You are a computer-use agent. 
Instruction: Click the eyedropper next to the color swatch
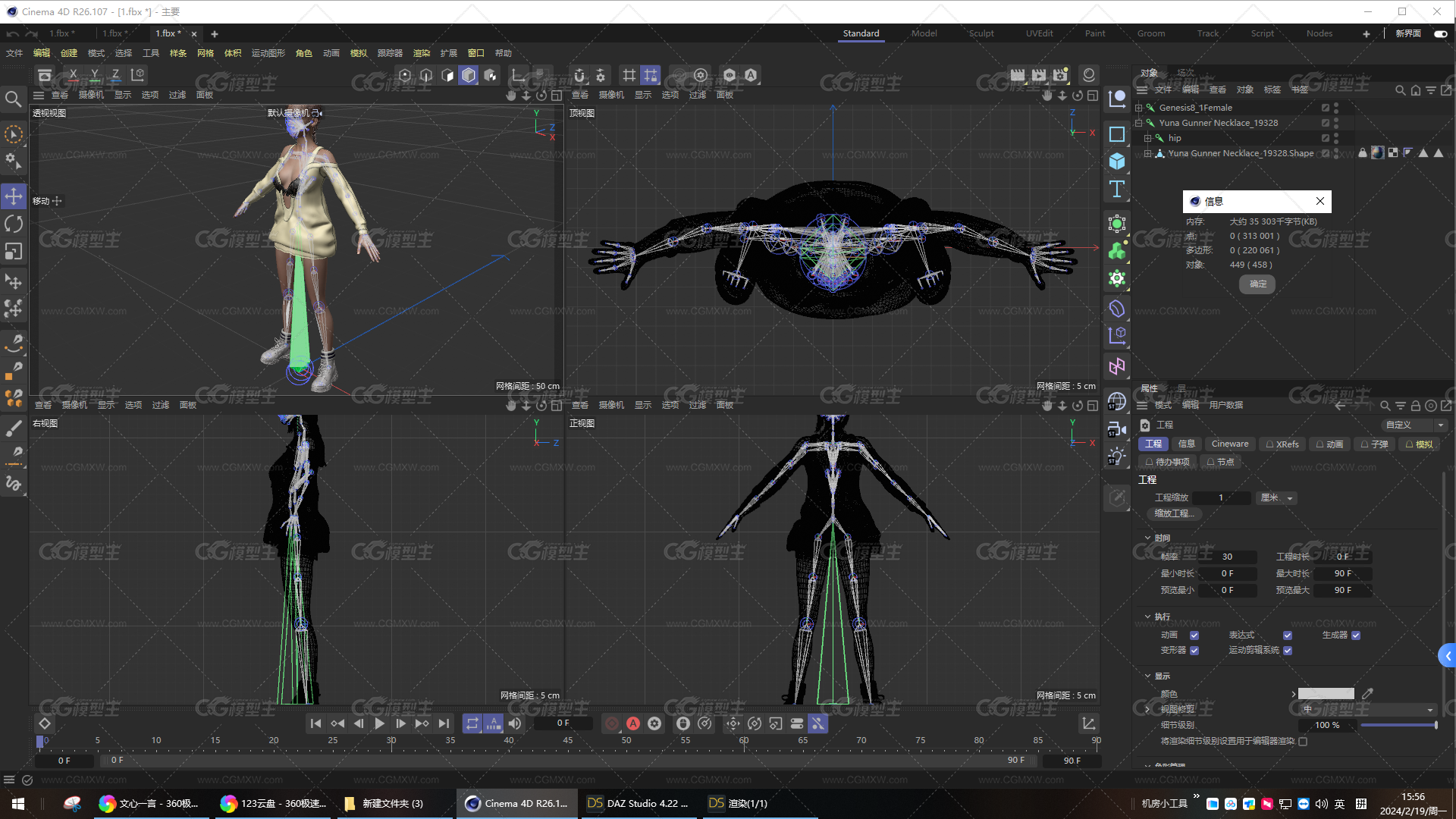tap(1367, 693)
